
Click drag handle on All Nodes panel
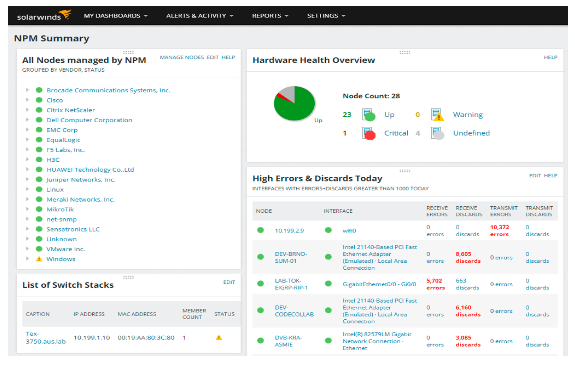pyautogui.click(x=128, y=52)
